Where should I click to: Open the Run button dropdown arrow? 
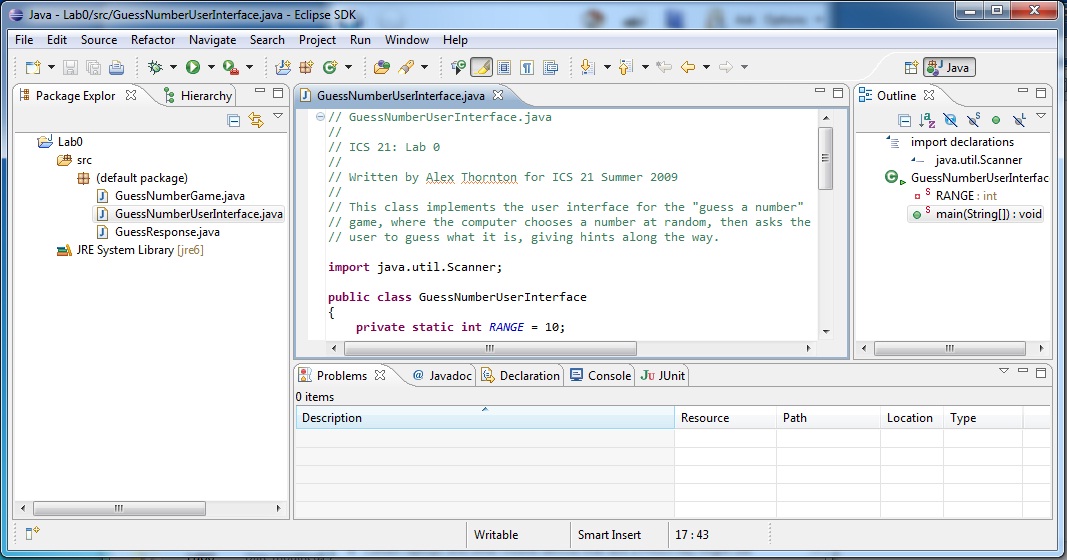coord(211,67)
